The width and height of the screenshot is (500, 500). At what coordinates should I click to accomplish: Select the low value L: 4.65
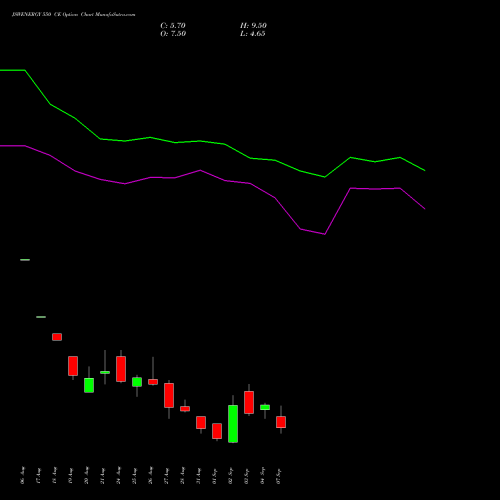click(253, 34)
